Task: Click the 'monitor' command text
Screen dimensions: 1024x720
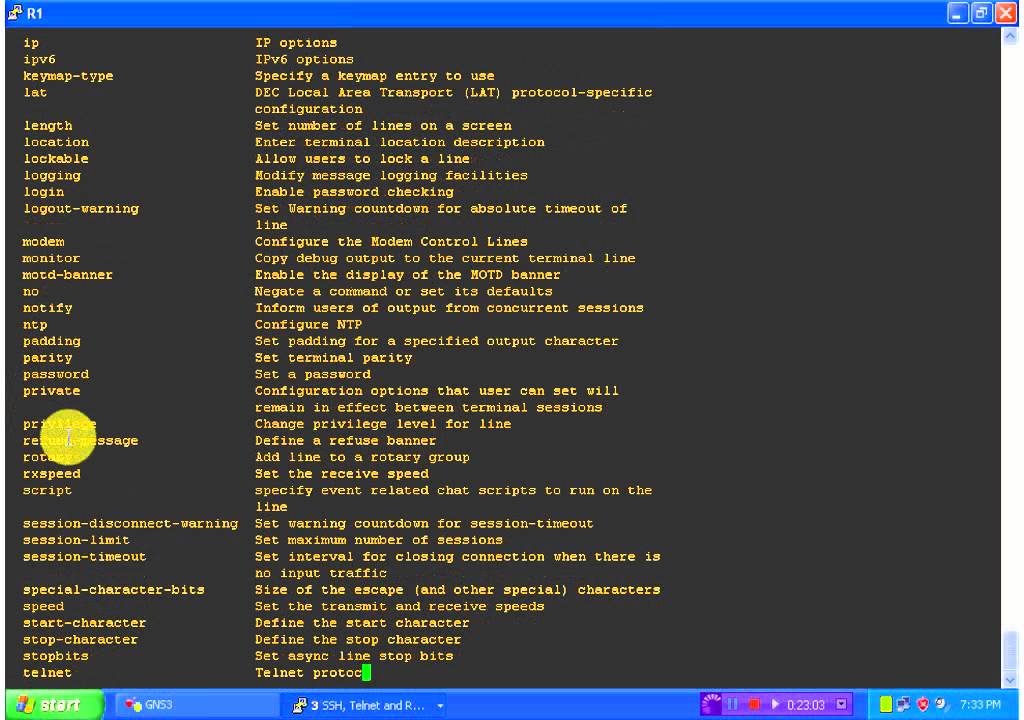Action: [51, 259]
